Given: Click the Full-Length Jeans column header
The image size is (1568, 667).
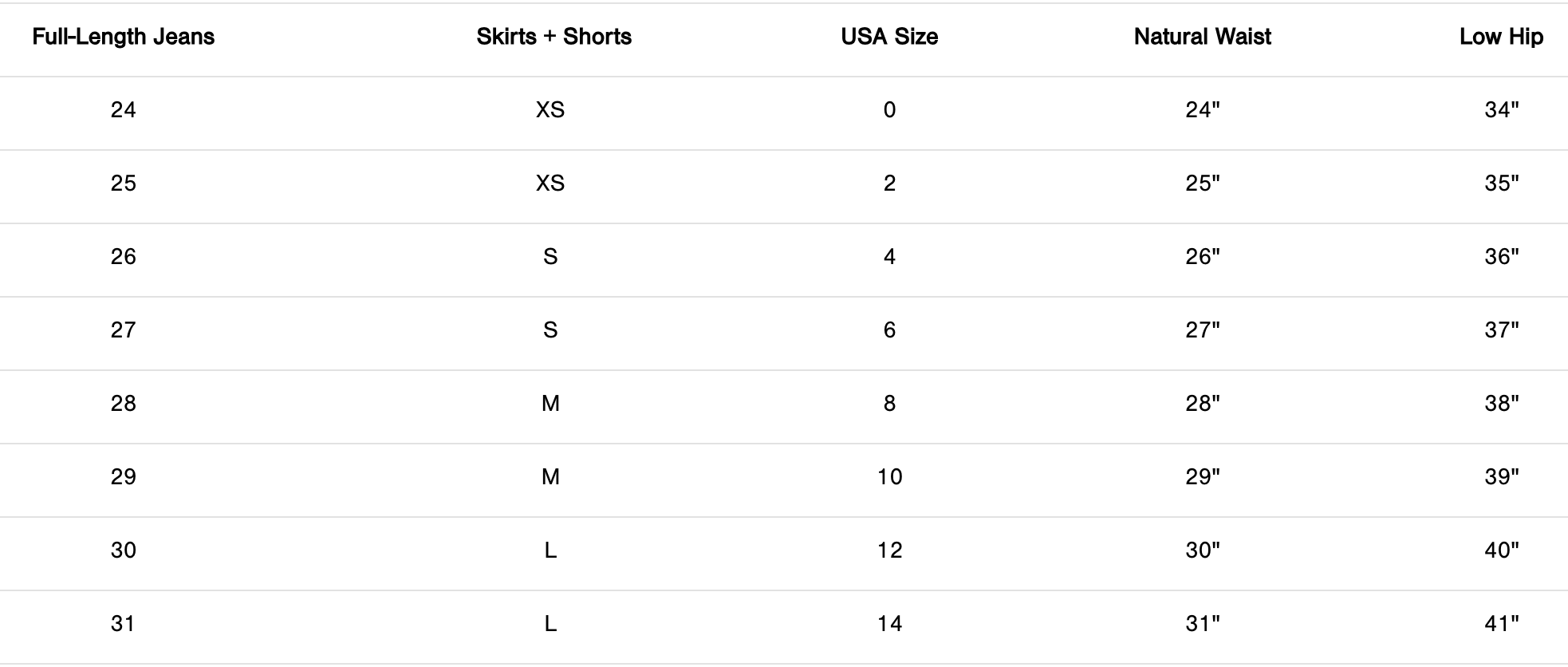Looking at the screenshot, I should click(x=123, y=37).
